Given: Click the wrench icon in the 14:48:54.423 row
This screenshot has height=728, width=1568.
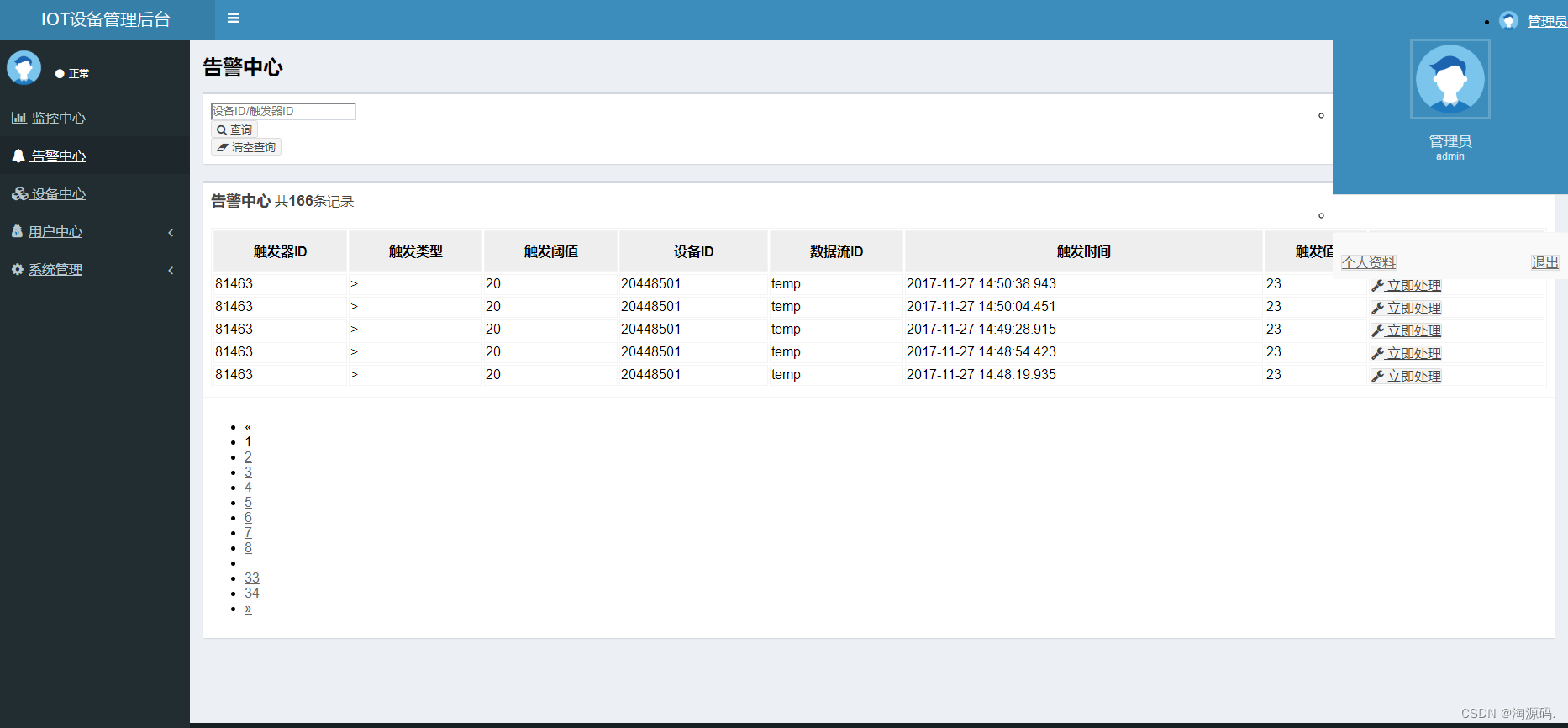Looking at the screenshot, I should (1377, 354).
